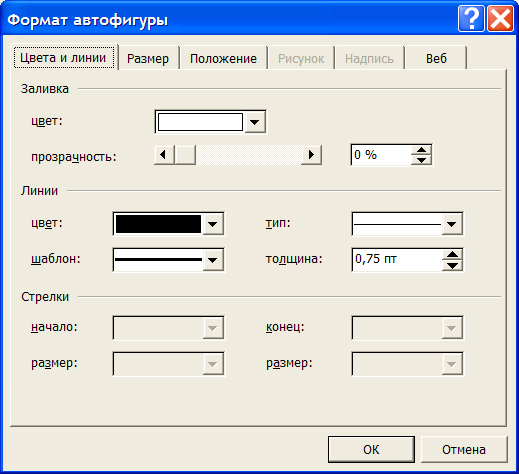
Task: Decrease transparency percent with down spinner
Action: click(421, 160)
